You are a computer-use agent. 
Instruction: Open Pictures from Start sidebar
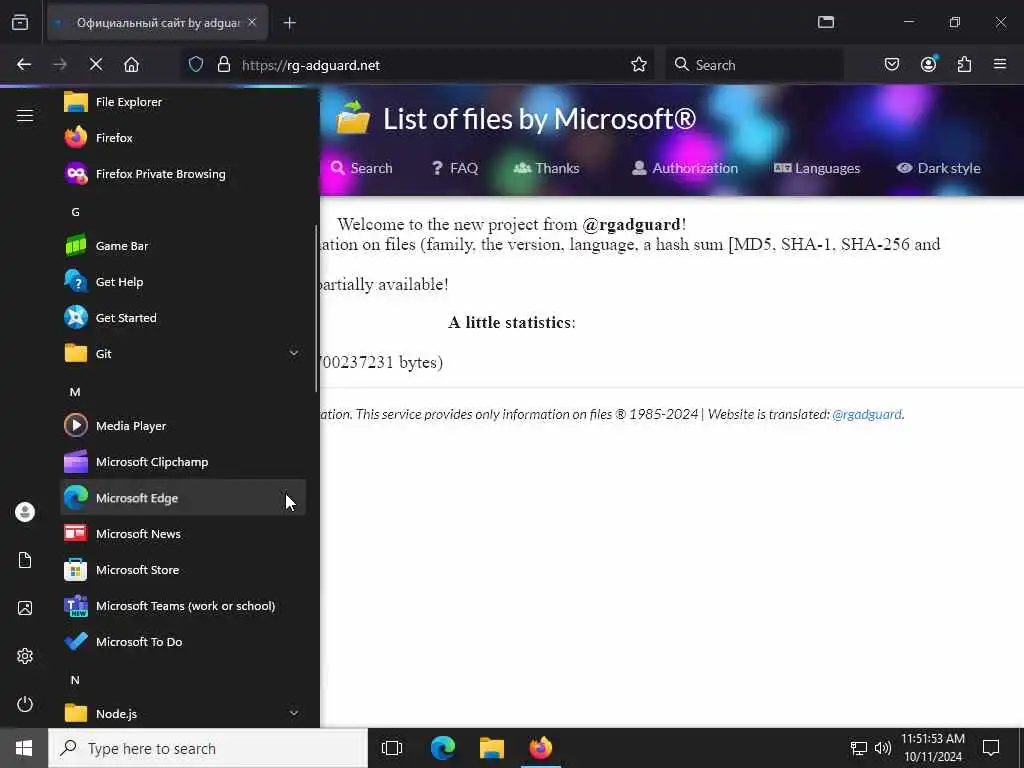click(25, 608)
